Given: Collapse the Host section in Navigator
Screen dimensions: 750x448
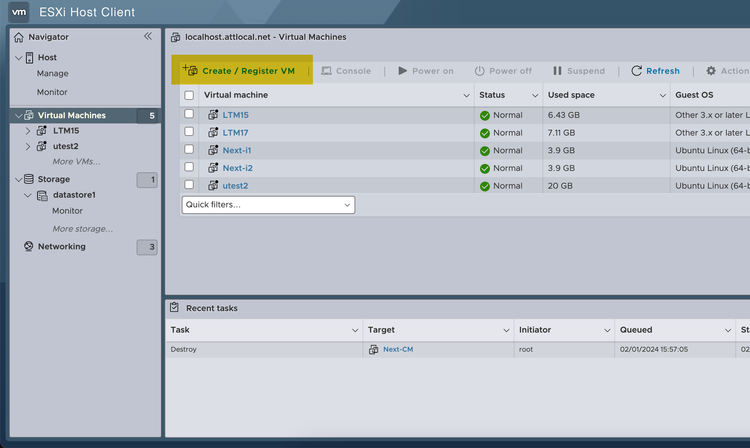Looking at the screenshot, I should (x=18, y=58).
